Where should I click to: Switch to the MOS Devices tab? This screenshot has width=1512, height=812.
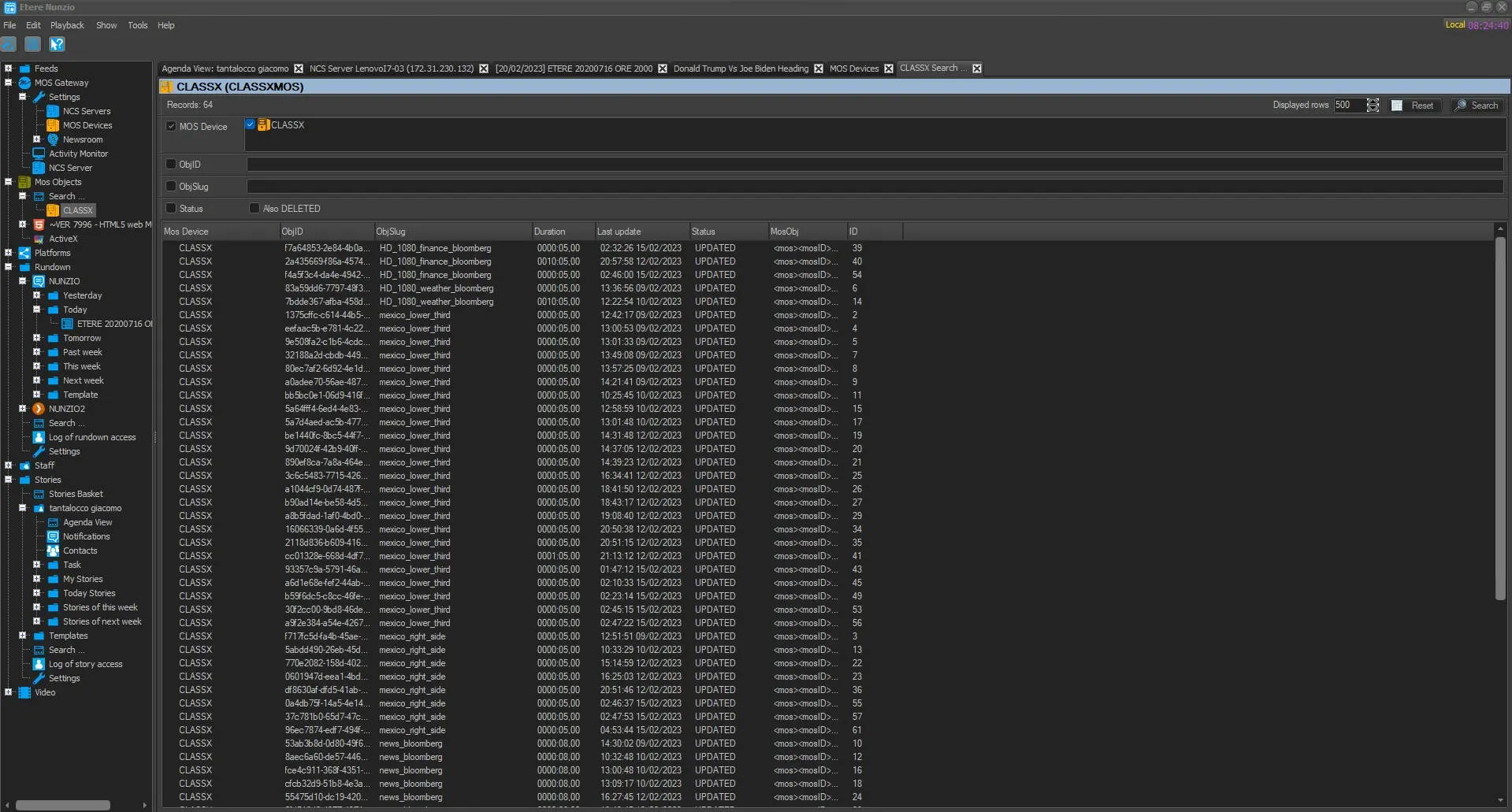tap(853, 69)
